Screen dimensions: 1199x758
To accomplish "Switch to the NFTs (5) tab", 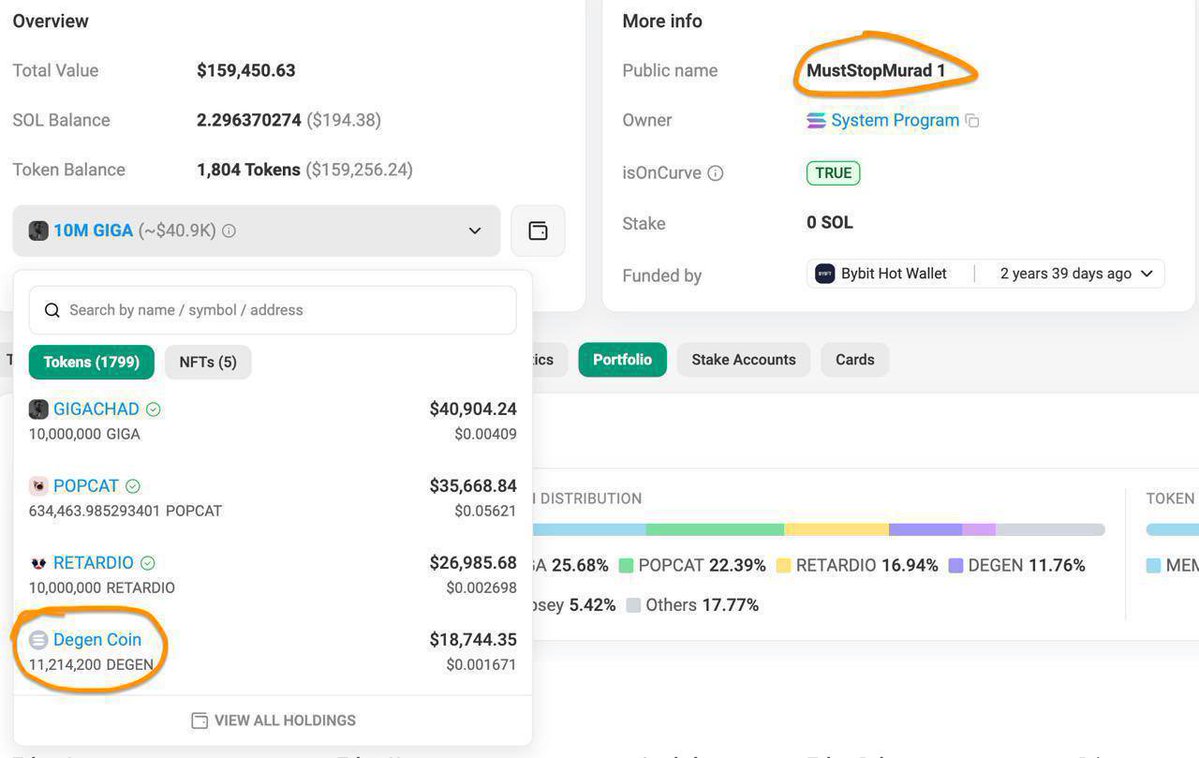I will [208, 362].
